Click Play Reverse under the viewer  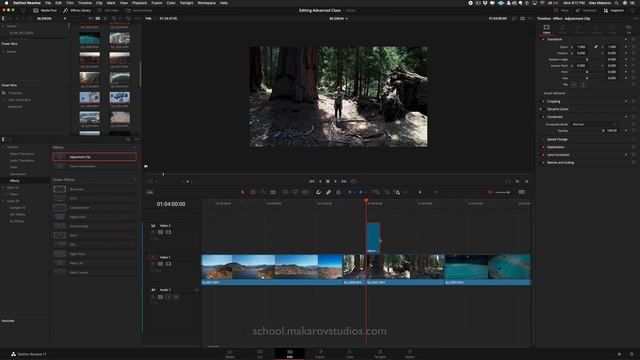point(320,181)
